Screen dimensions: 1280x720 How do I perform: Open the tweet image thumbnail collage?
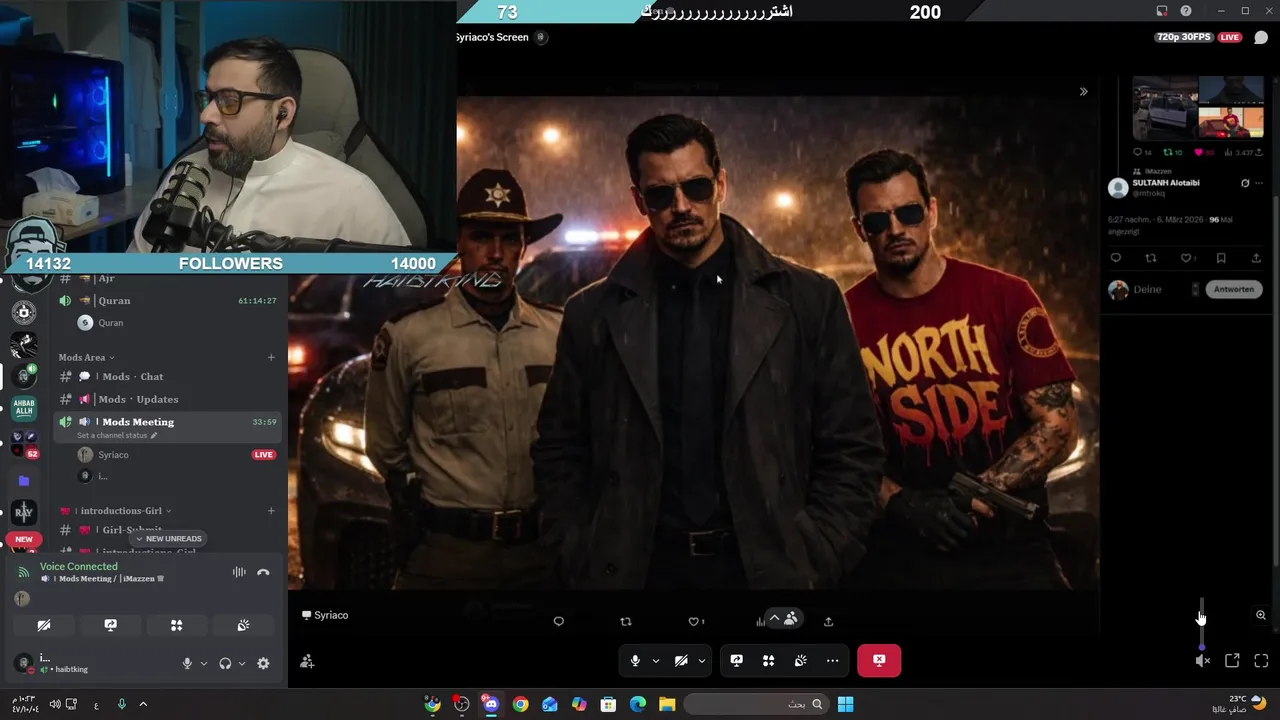tap(1198, 108)
